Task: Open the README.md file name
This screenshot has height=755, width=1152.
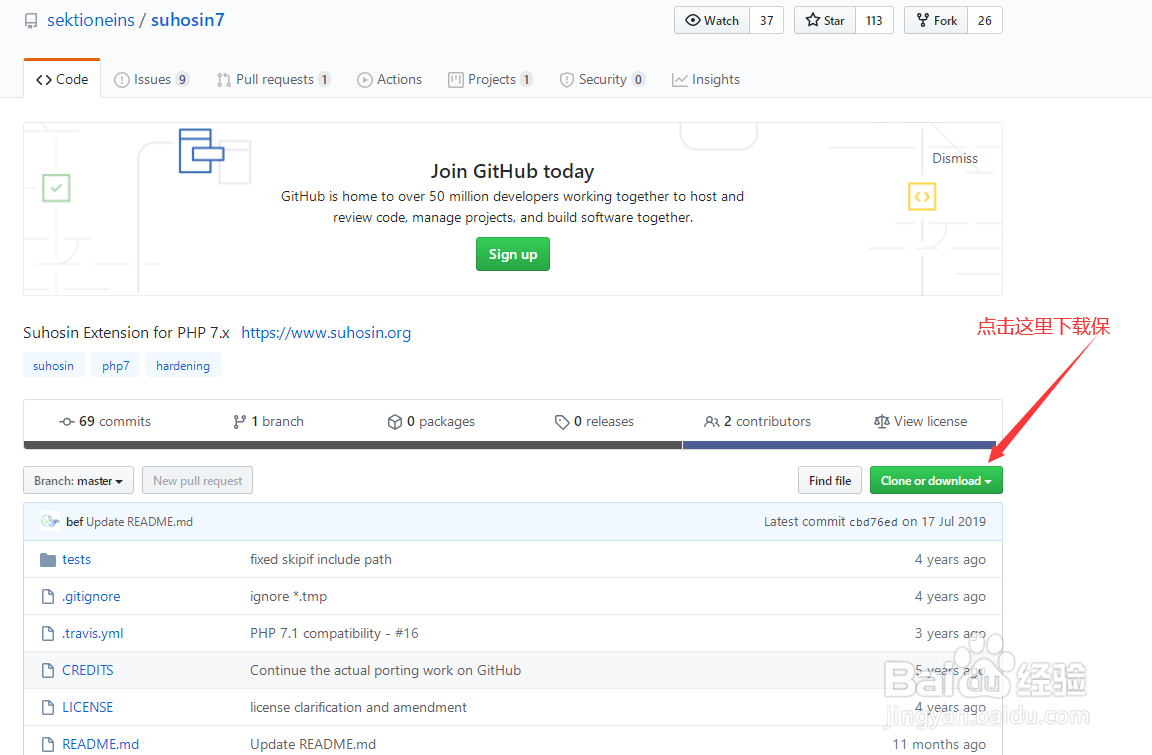Action: pos(101,744)
